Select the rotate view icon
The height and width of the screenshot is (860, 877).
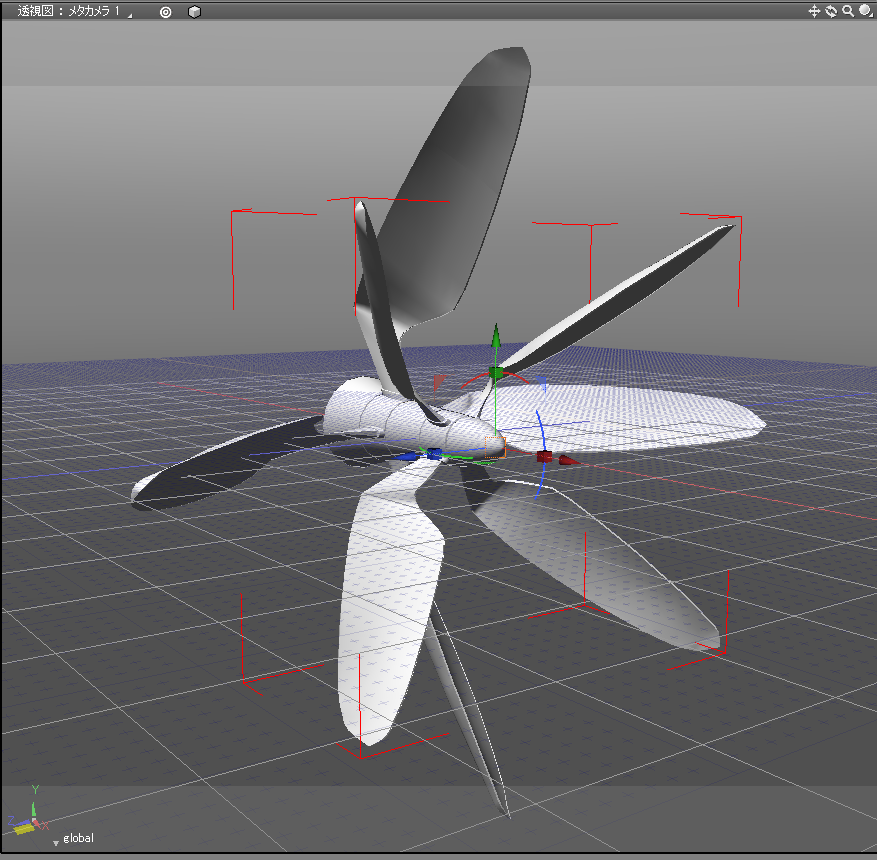pyautogui.click(x=831, y=11)
